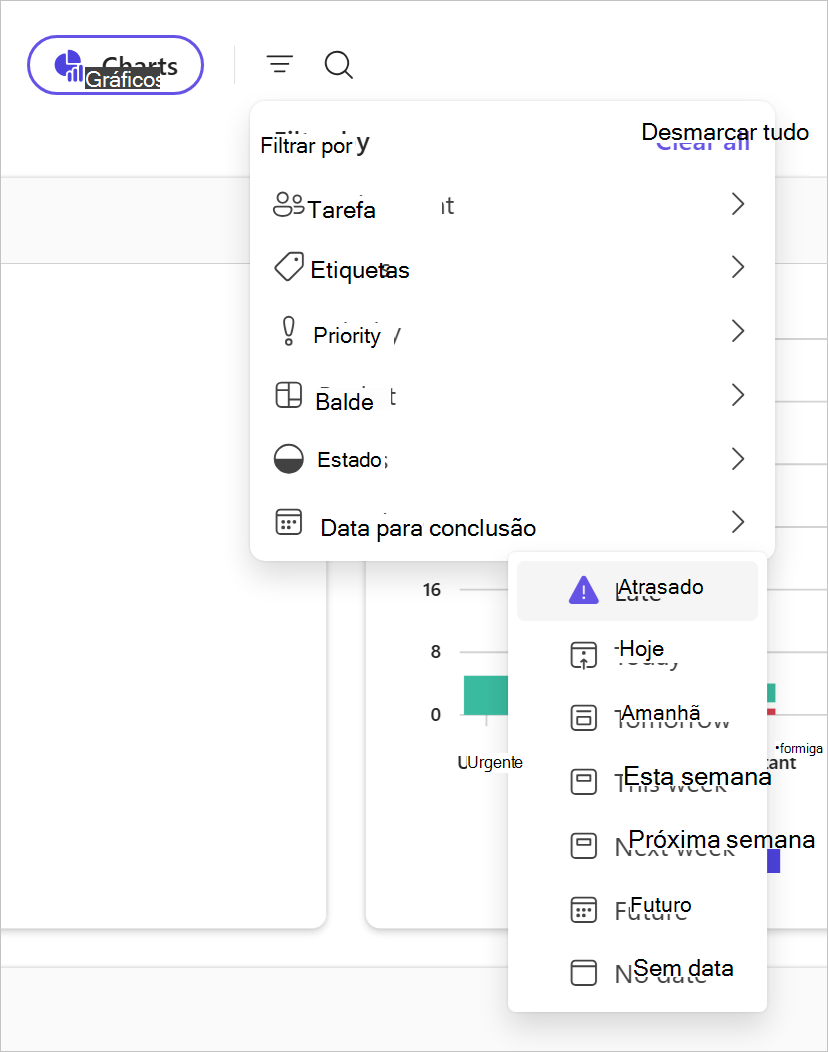Open the Data para conclusão filter row
Viewport: 828px width, 1052px height.
[x=511, y=523]
